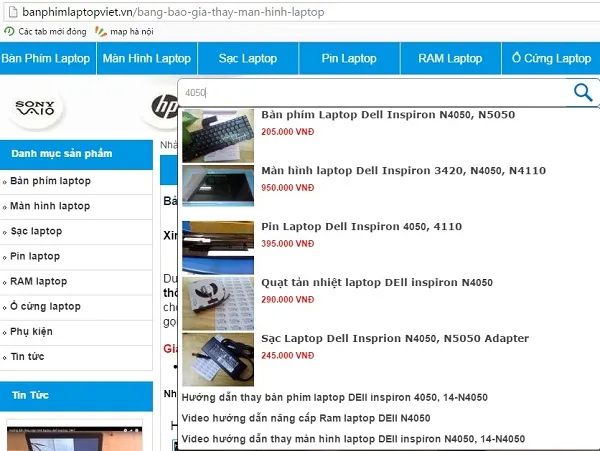Open Sạc Laptop top menu
Image resolution: width=600 pixels, height=451 pixels.
coord(248,59)
